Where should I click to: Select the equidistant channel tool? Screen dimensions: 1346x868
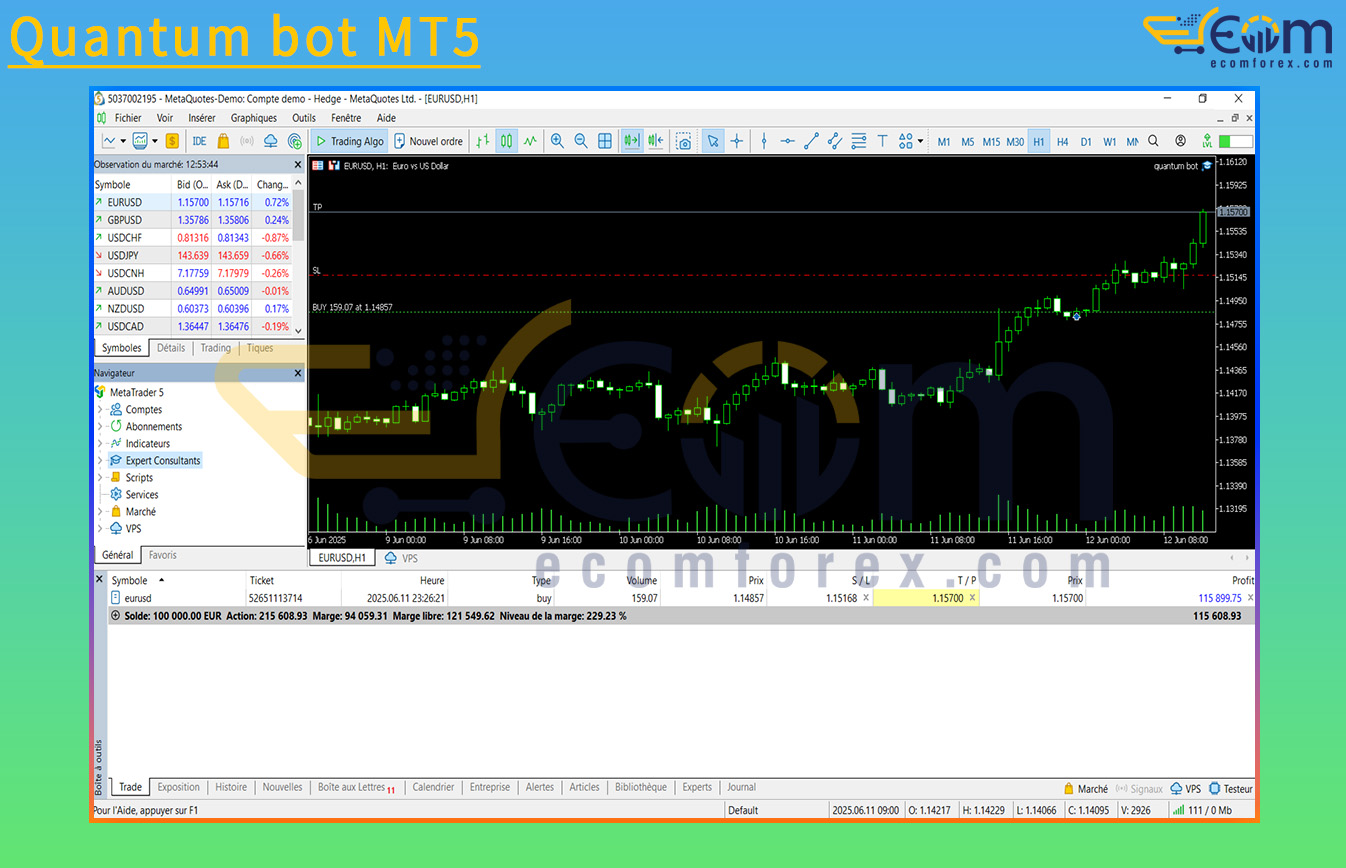pos(835,141)
